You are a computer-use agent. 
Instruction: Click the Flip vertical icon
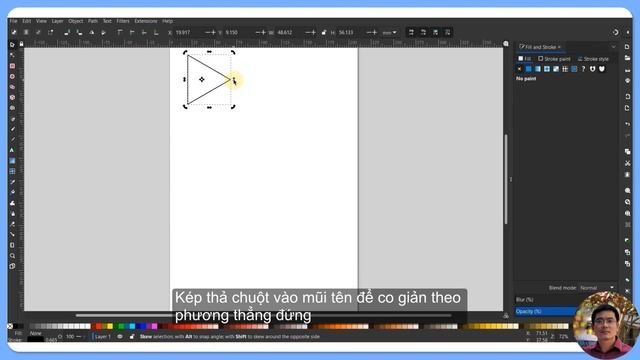tap(104, 32)
